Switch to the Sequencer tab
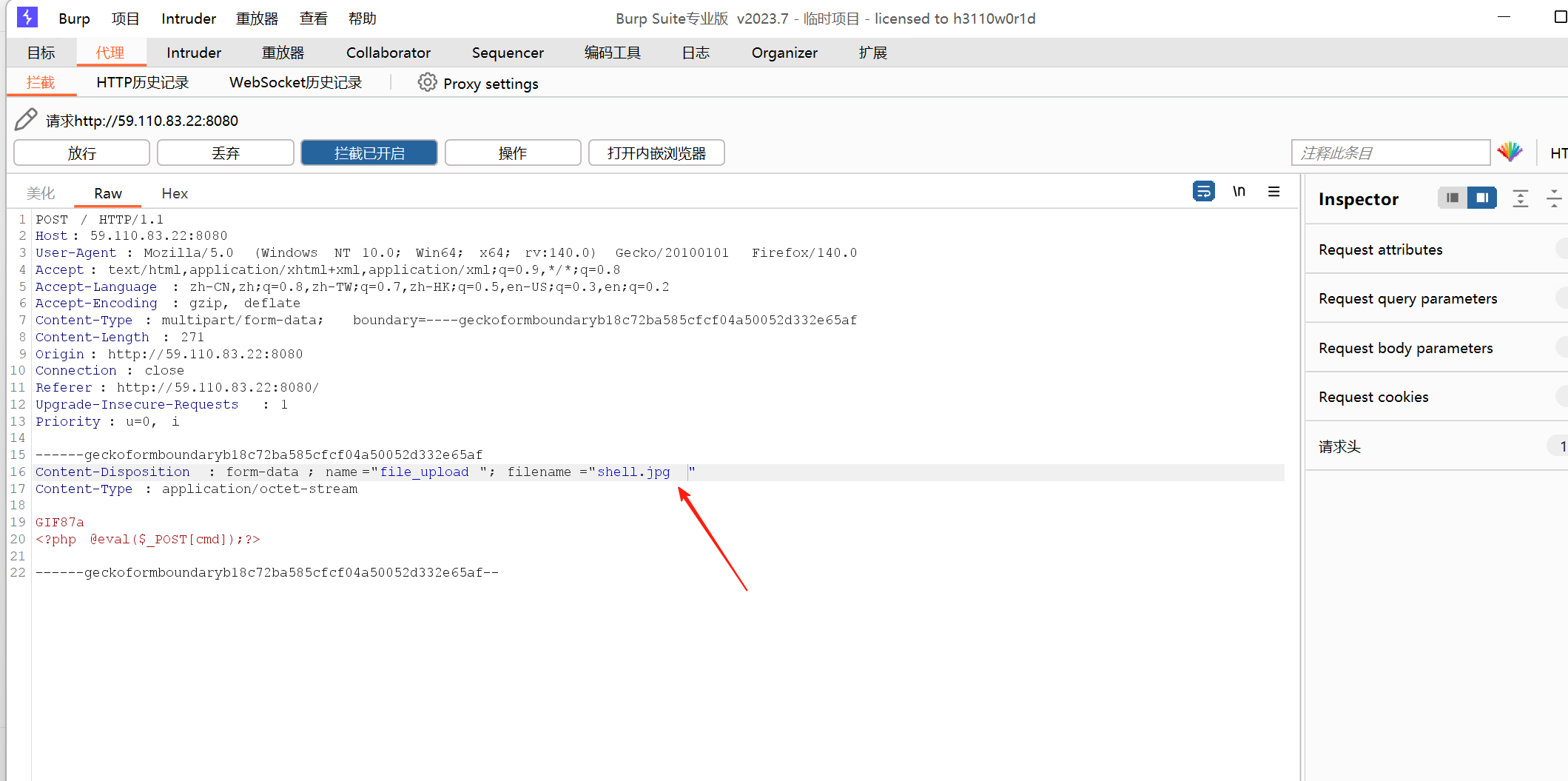Image resolution: width=1568 pixels, height=781 pixels. coord(508,53)
